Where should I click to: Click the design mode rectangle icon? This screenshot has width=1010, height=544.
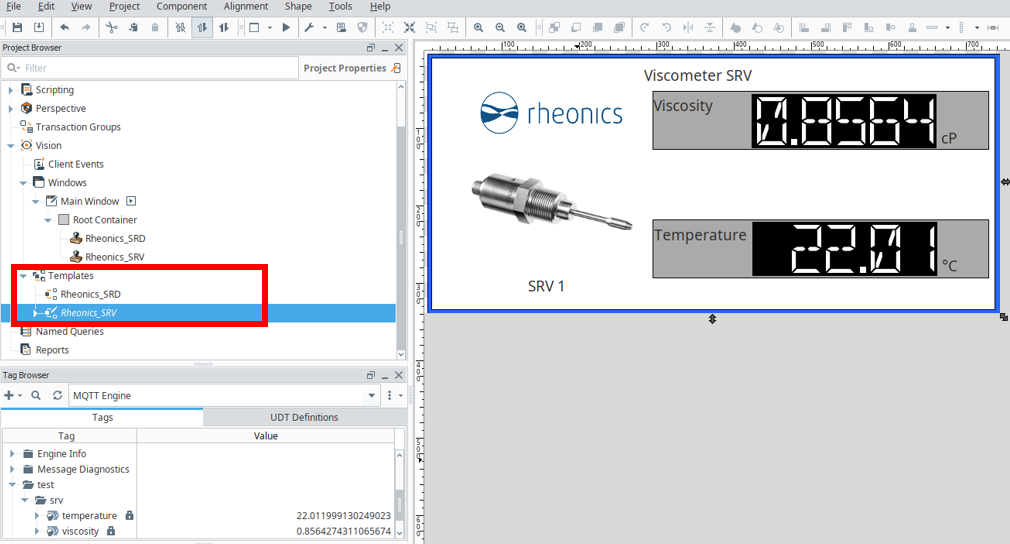coord(254,27)
